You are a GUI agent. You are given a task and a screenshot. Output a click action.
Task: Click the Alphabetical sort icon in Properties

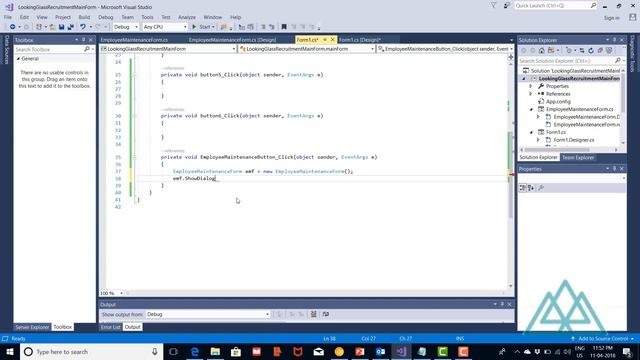click(531, 188)
